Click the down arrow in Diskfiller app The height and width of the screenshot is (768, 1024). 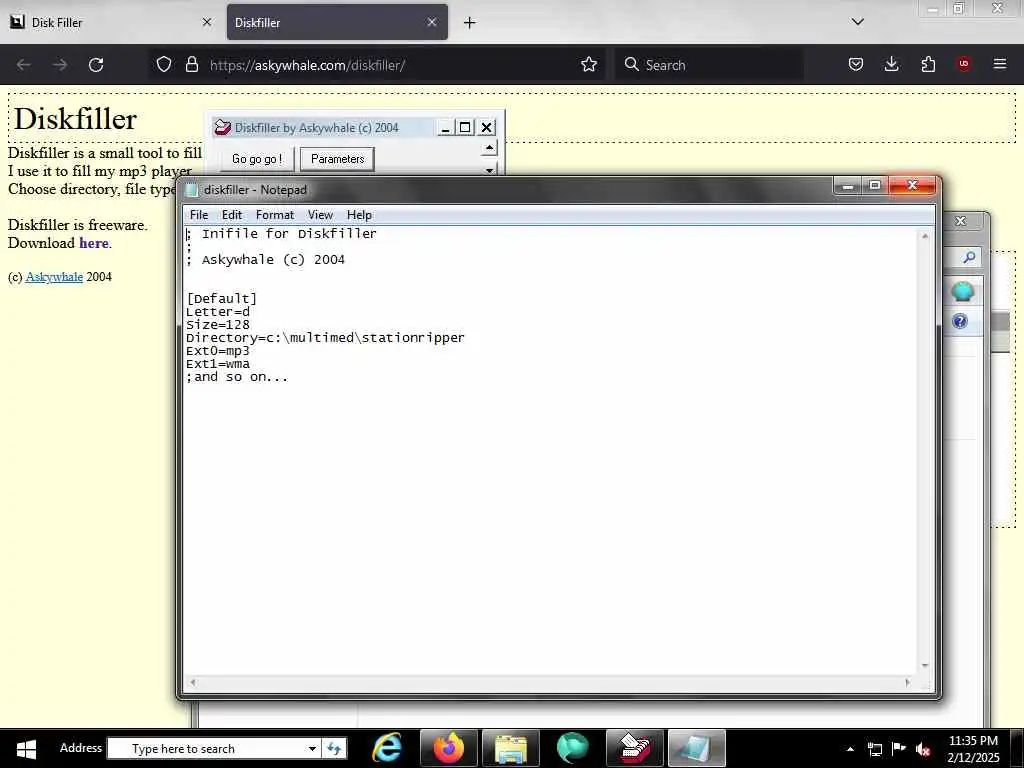coord(489,170)
